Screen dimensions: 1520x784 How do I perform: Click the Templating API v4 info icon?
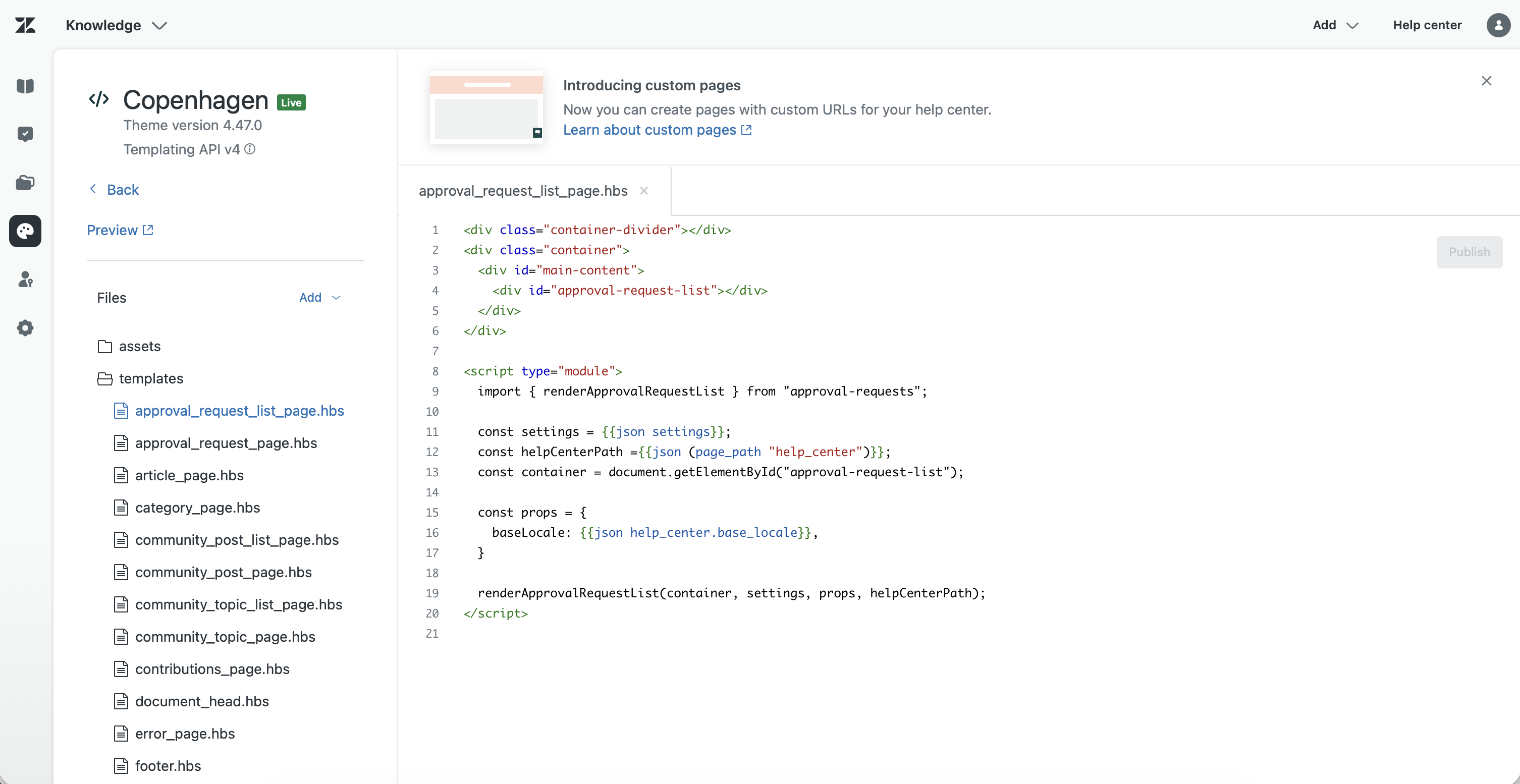tap(250, 149)
